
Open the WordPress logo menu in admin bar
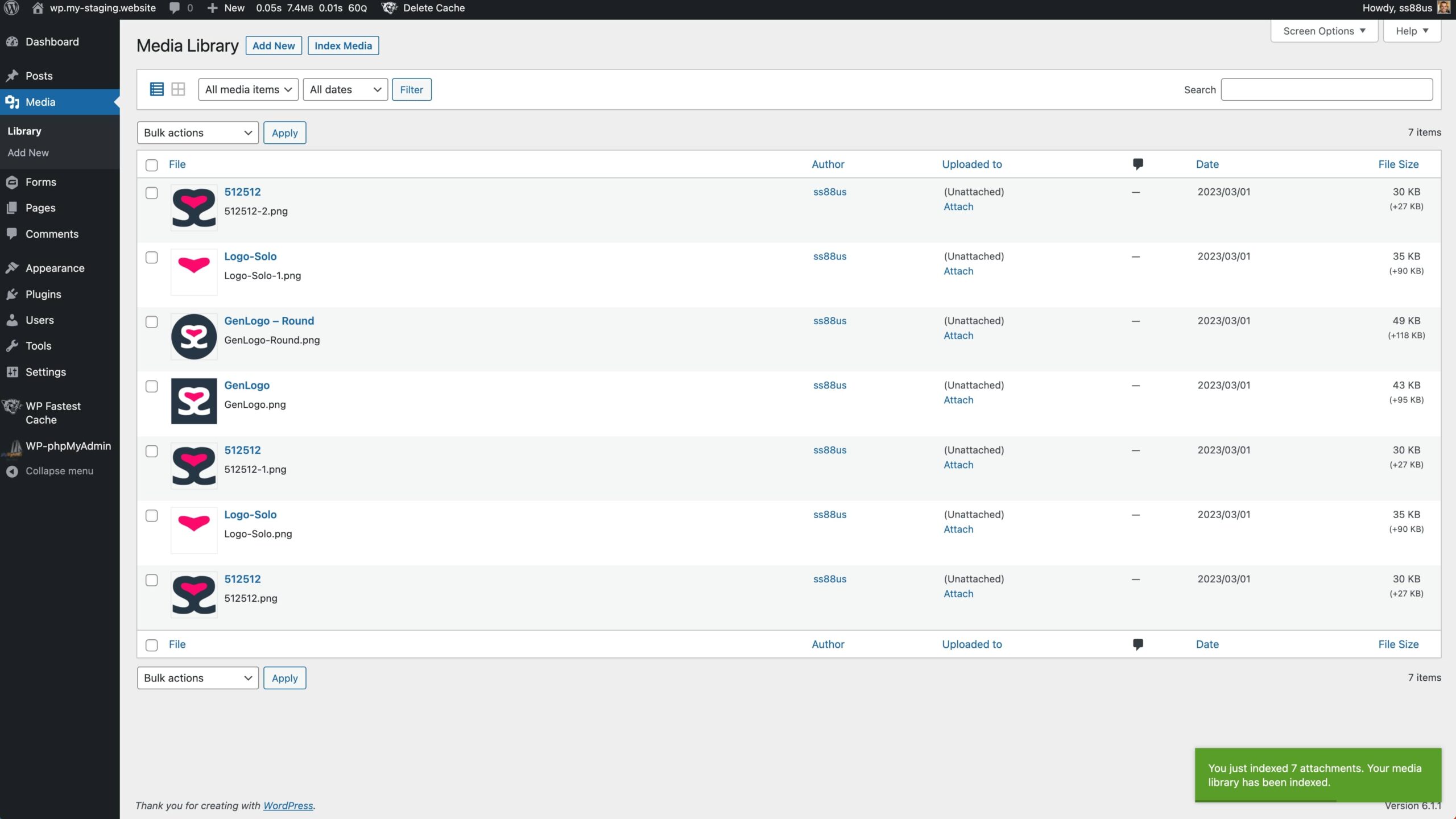[11, 8]
